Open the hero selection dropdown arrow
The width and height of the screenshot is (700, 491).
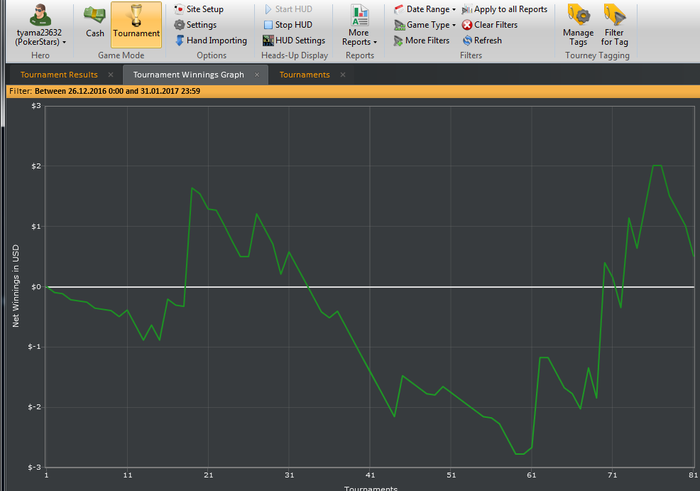click(64, 42)
